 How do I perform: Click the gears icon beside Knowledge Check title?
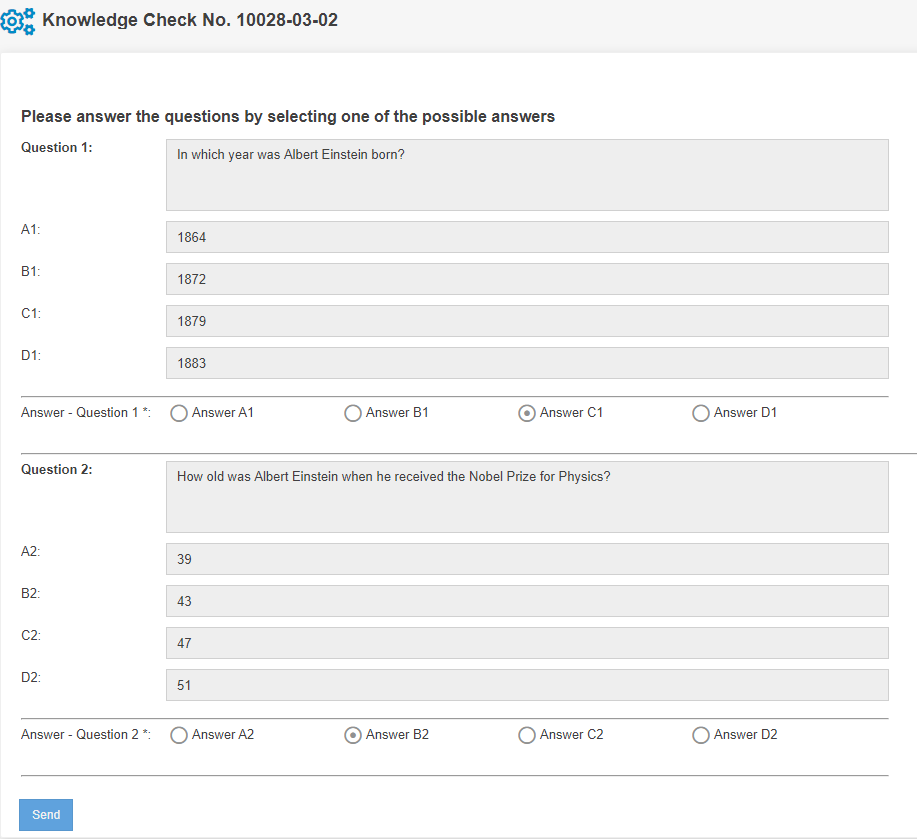tap(18, 21)
